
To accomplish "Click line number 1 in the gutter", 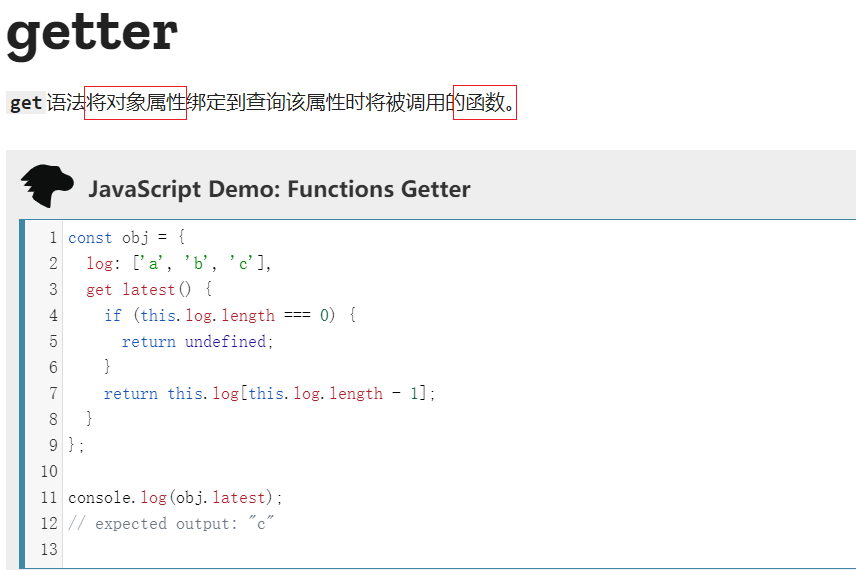I will pyautogui.click(x=52, y=238).
